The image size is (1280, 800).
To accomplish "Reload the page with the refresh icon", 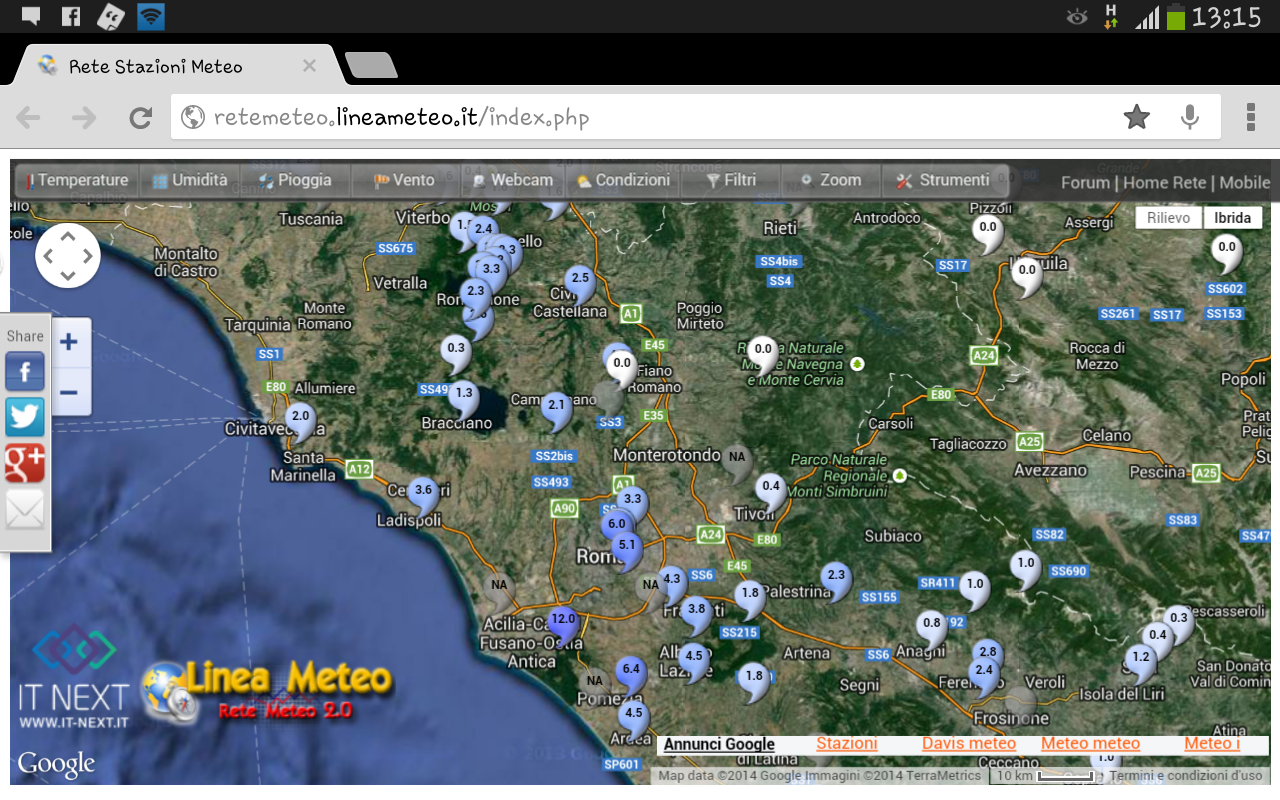I will pyautogui.click(x=140, y=118).
